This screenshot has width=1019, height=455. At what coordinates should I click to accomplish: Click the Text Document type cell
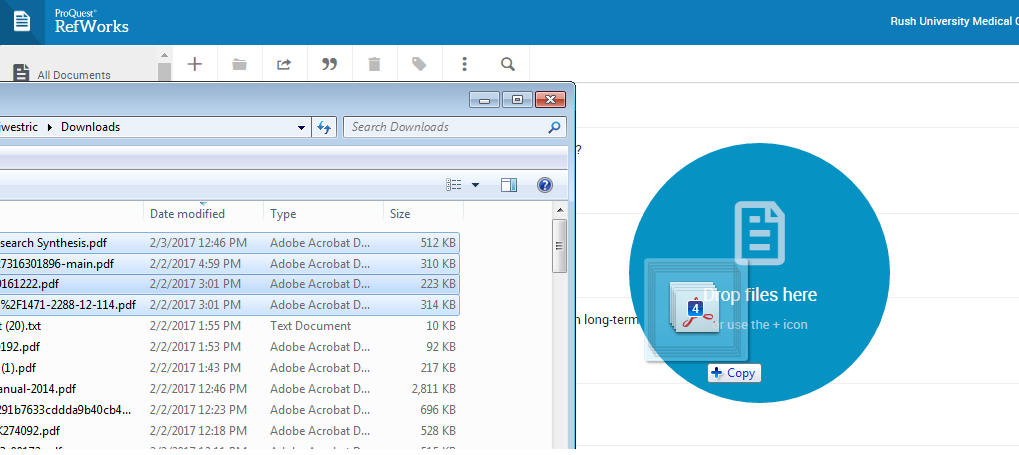311,326
